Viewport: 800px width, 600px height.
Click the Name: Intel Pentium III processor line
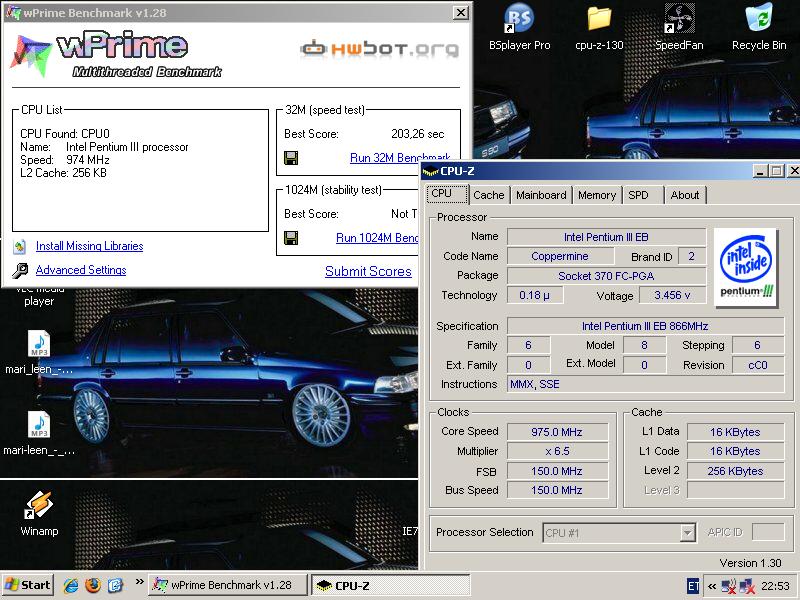coord(104,147)
